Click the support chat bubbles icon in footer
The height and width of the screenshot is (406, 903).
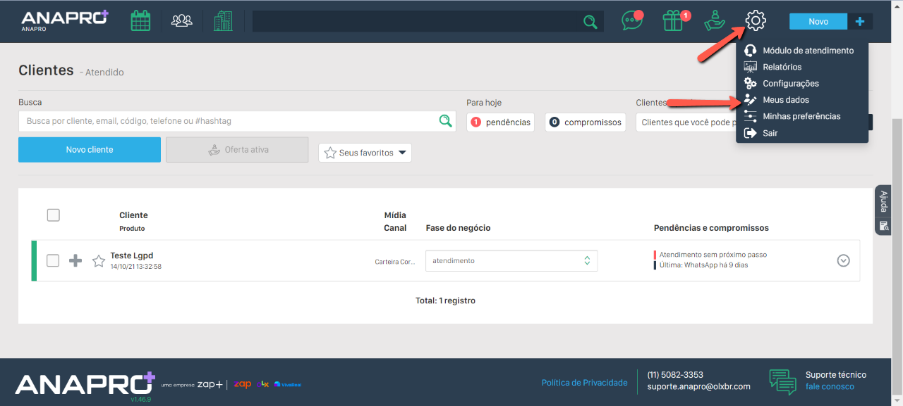[783, 381]
